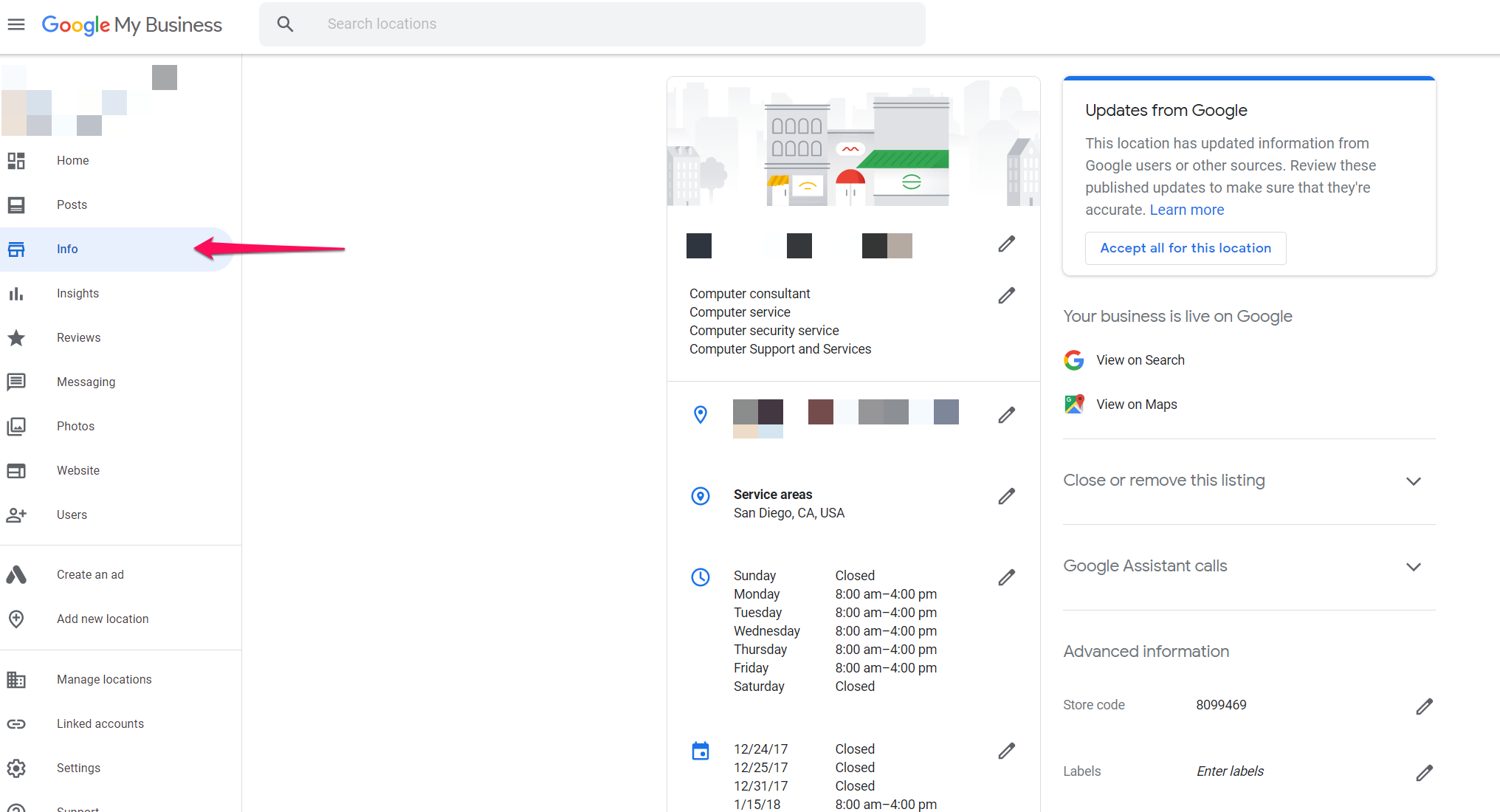Click the Photos icon in sidebar
This screenshot has height=812, width=1500.
(16, 425)
